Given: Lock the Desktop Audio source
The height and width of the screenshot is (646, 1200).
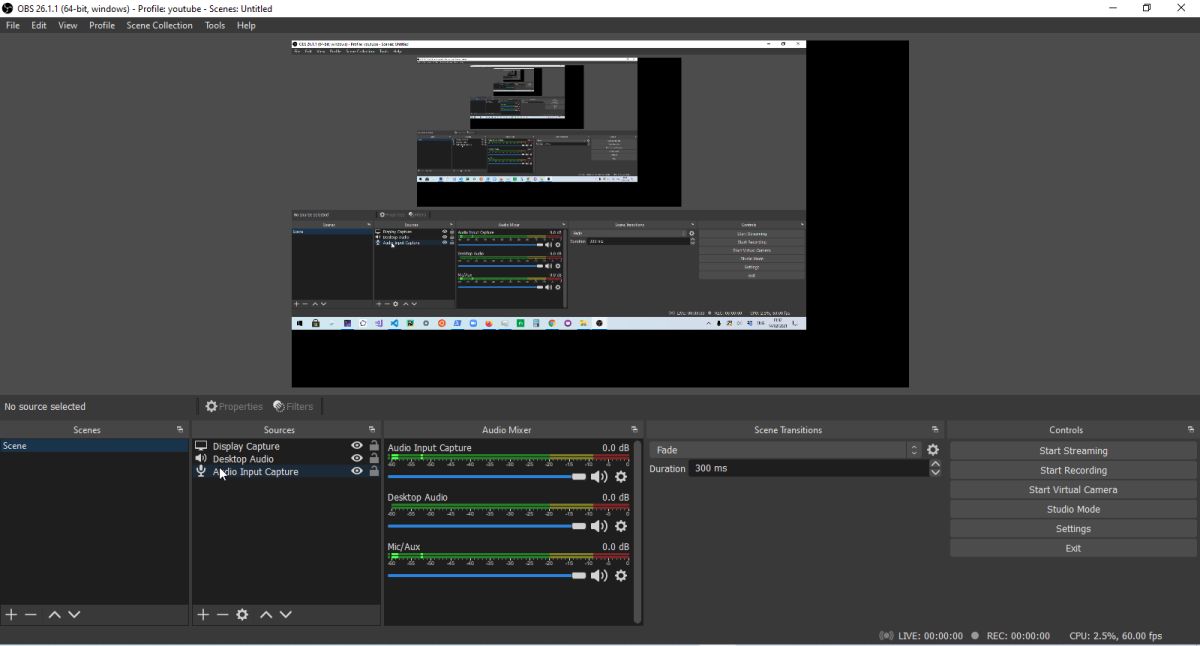Looking at the screenshot, I should 374,459.
